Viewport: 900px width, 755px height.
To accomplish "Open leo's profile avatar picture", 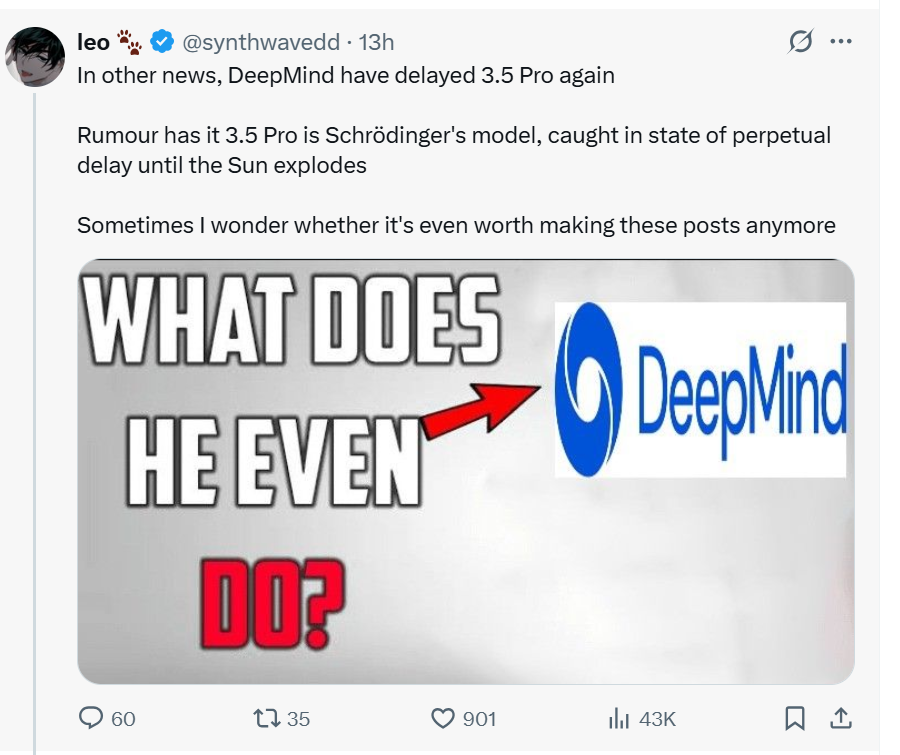I will point(35,57).
